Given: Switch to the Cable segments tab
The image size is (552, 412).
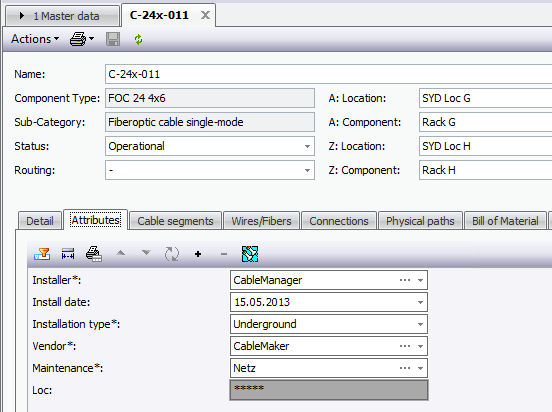Looking at the screenshot, I should [175, 221].
